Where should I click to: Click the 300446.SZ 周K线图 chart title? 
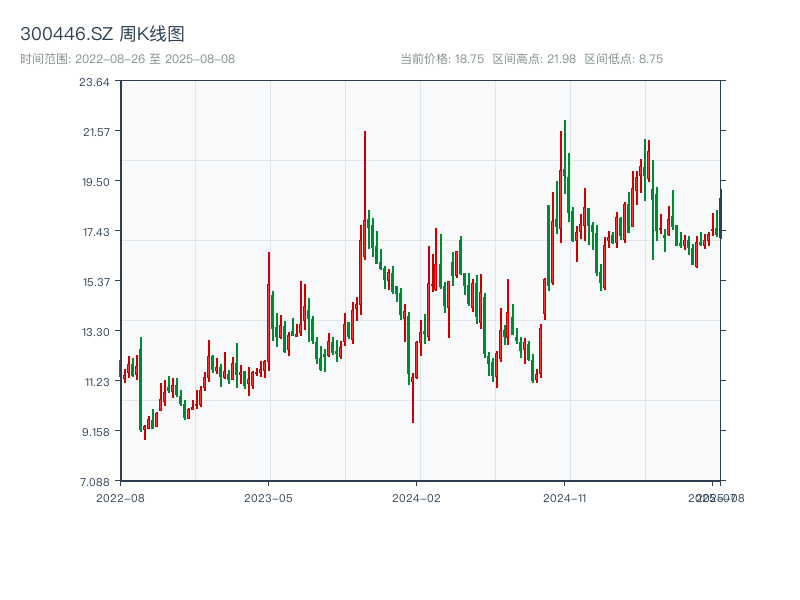coord(102,35)
